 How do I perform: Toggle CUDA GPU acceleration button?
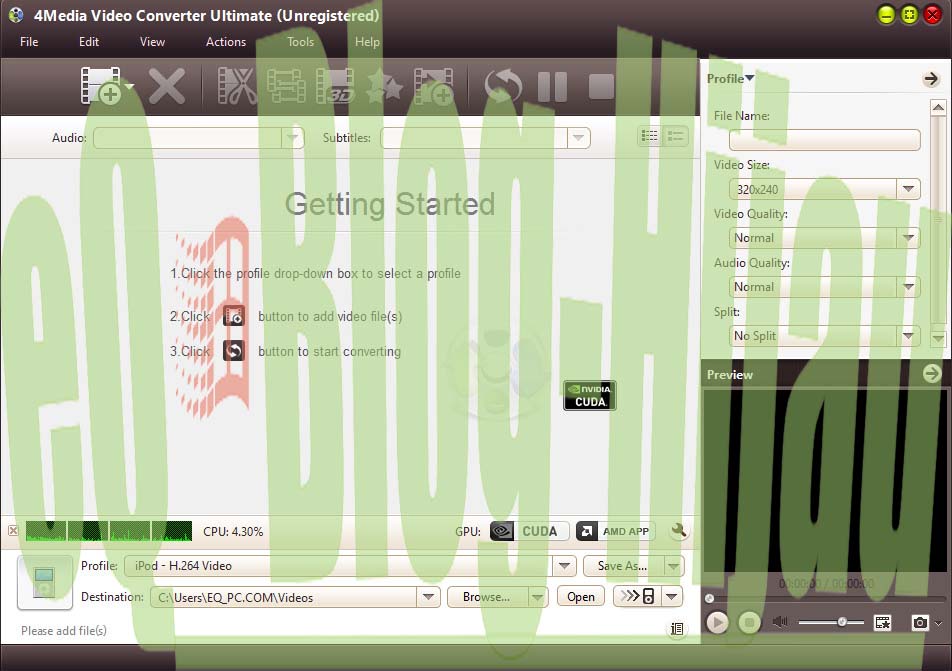[529, 531]
